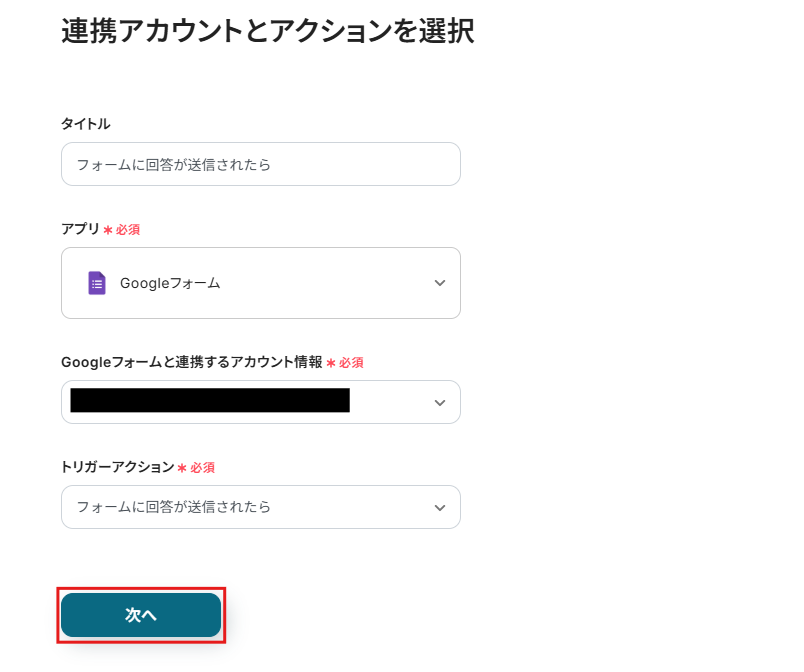Focus the タイトル text input field
The height and width of the screenshot is (672, 804).
(260, 164)
